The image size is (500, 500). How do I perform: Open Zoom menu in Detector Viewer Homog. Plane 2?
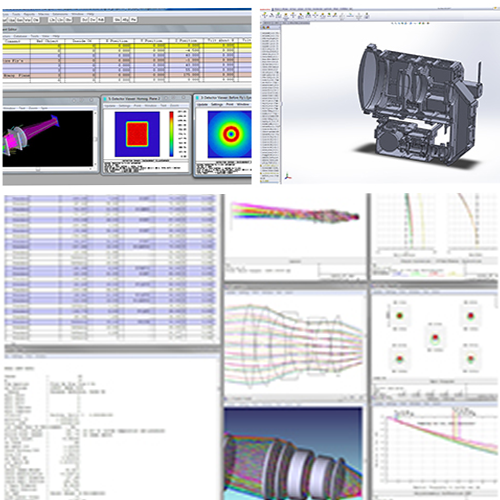174,105
